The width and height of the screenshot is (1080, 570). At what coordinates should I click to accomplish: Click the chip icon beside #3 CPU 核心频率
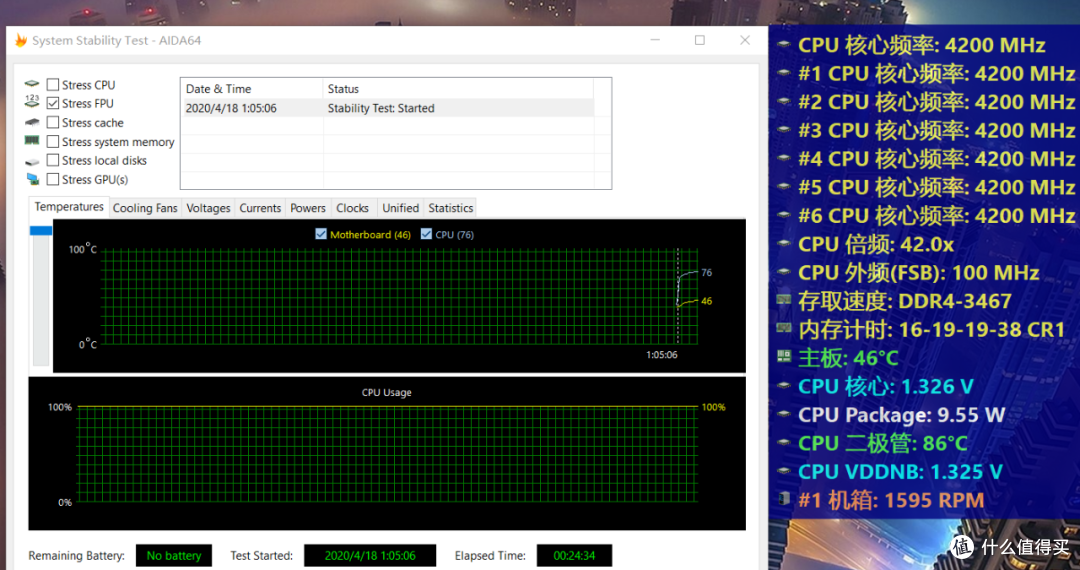[x=783, y=129]
